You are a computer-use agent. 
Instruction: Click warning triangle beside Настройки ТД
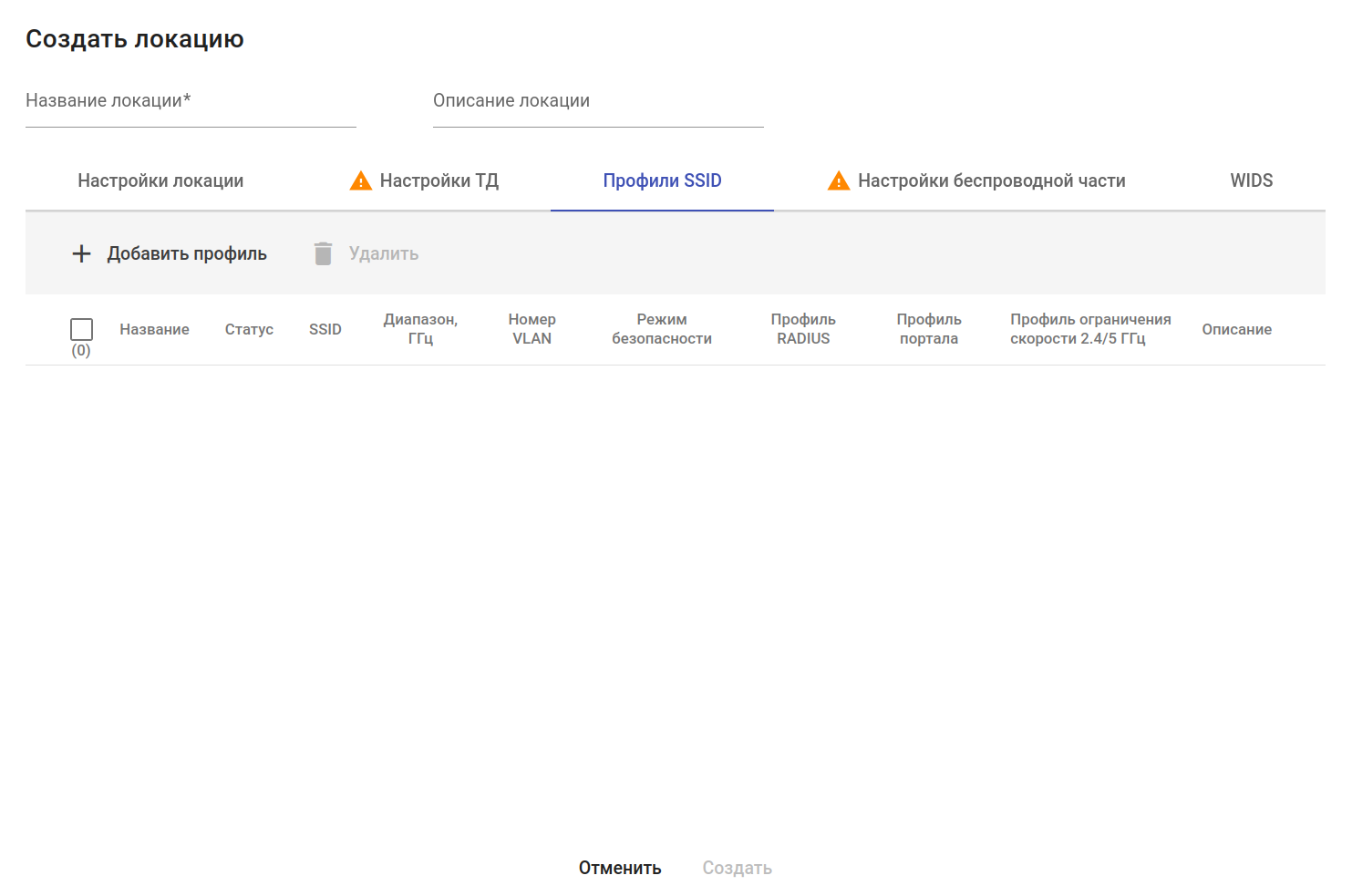tap(361, 180)
